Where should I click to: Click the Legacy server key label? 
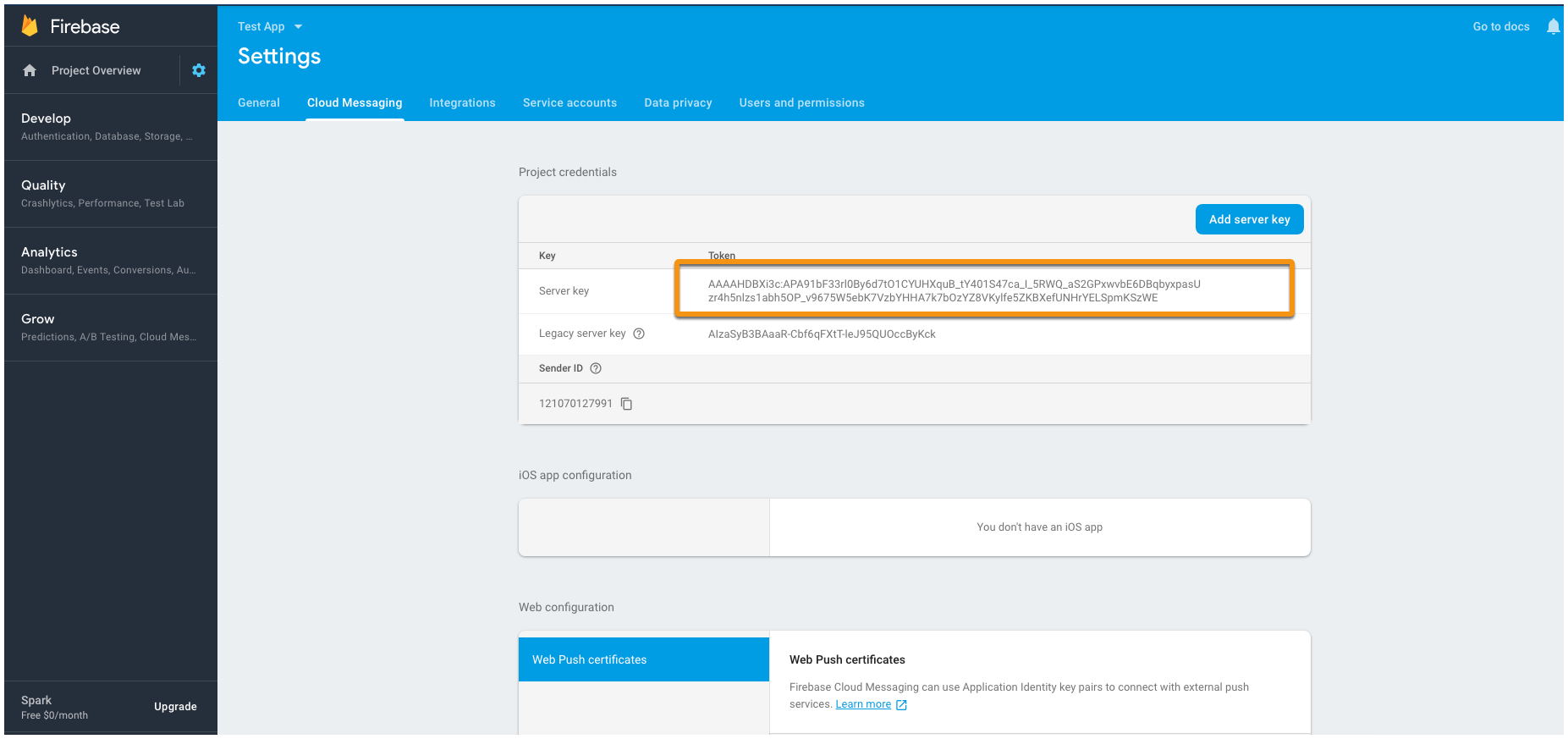click(x=582, y=334)
